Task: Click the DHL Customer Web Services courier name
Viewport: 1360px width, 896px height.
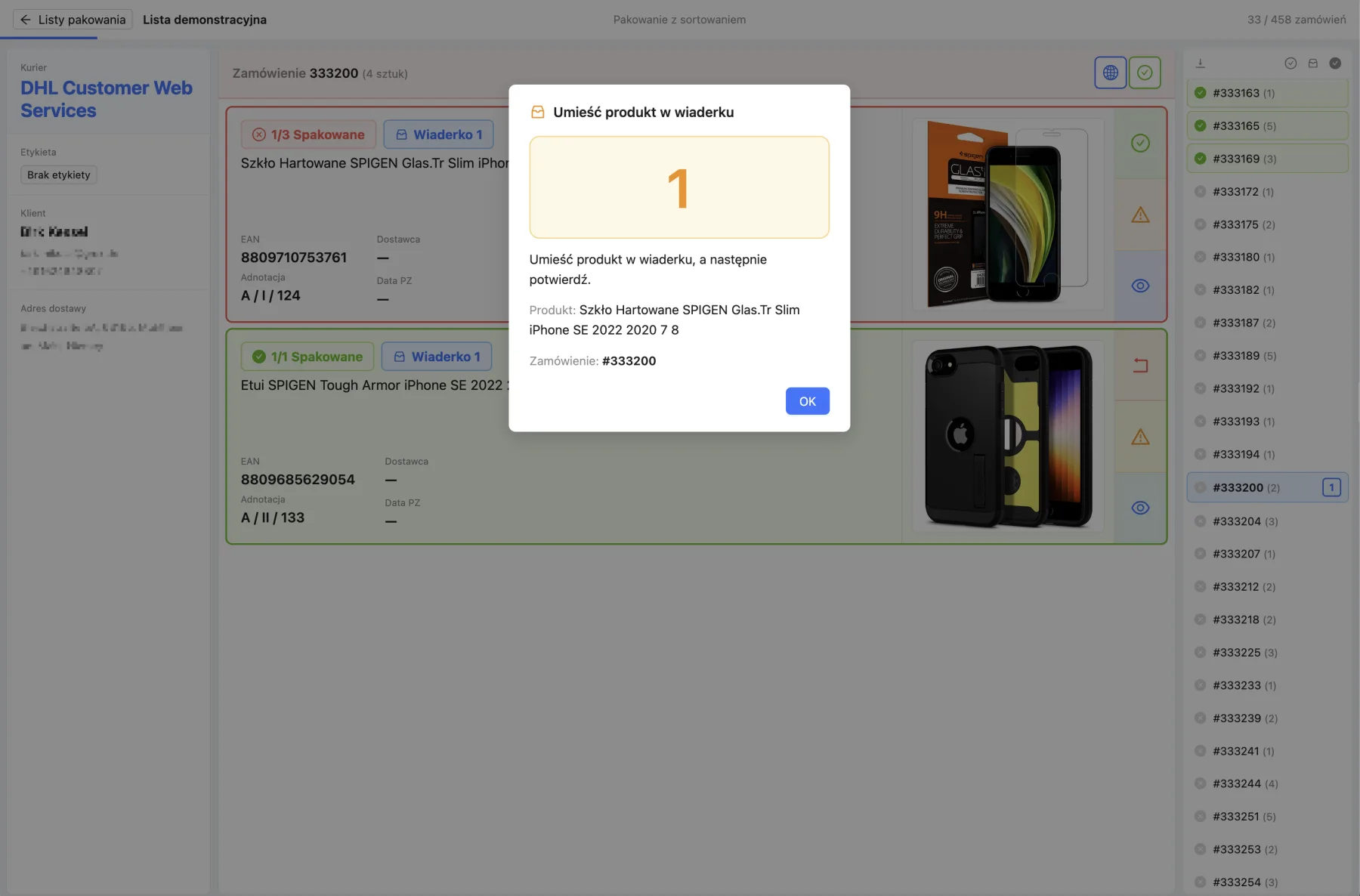Action: (x=106, y=99)
